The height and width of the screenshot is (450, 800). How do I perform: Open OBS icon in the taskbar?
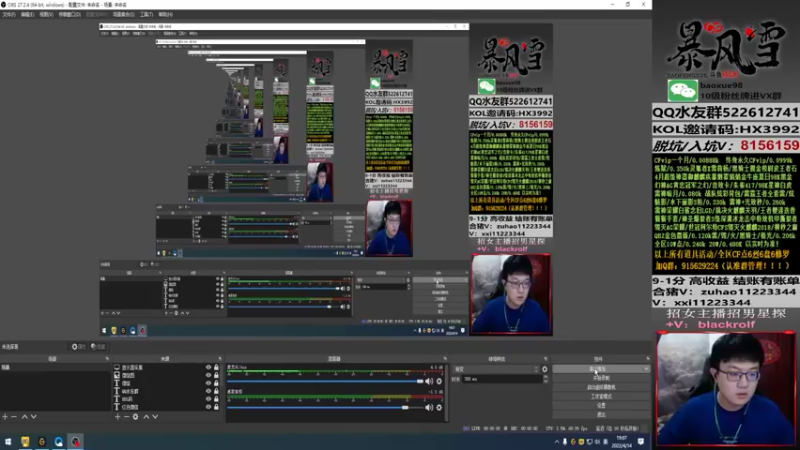[76, 441]
